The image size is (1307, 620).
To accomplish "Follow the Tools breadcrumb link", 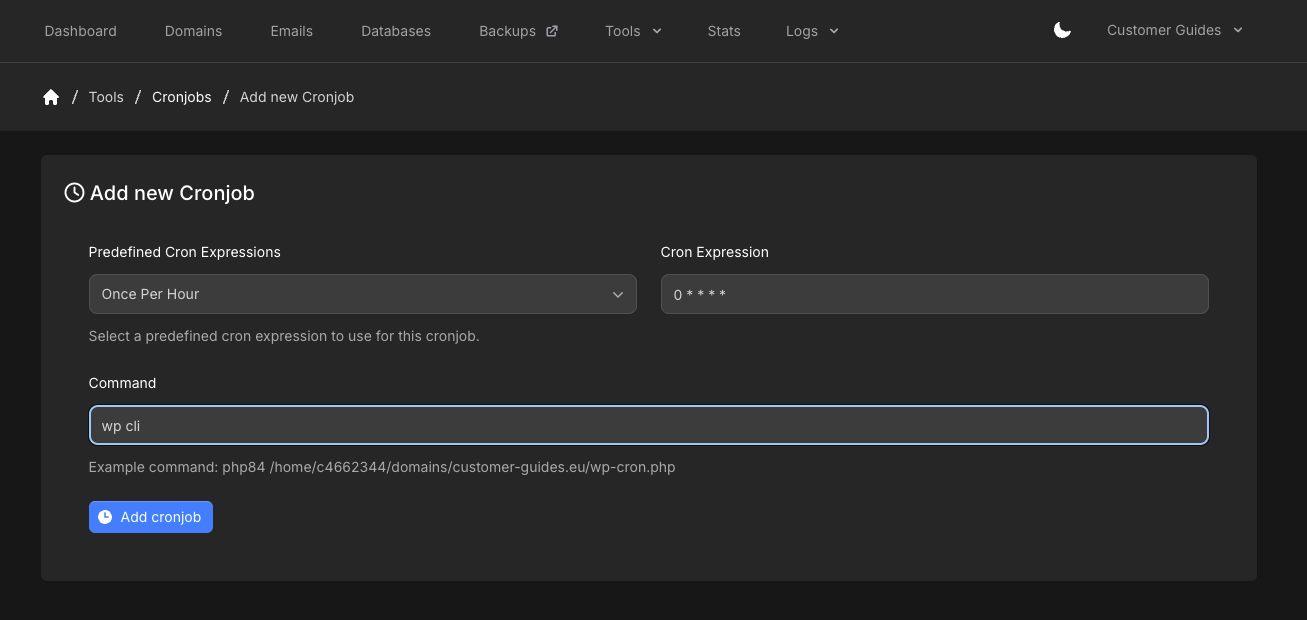I will 106,97.
